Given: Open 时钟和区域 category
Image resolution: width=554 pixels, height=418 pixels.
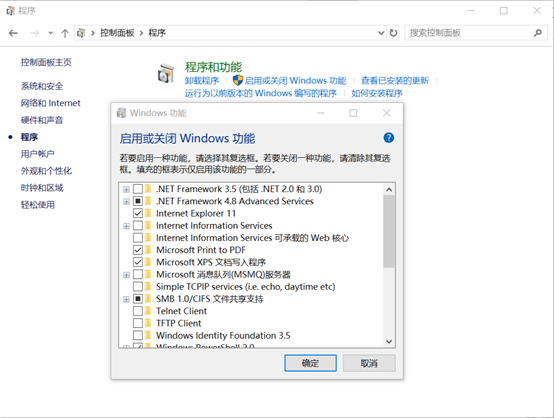Looking at the screenshot, I should click(x=42, y=188).
